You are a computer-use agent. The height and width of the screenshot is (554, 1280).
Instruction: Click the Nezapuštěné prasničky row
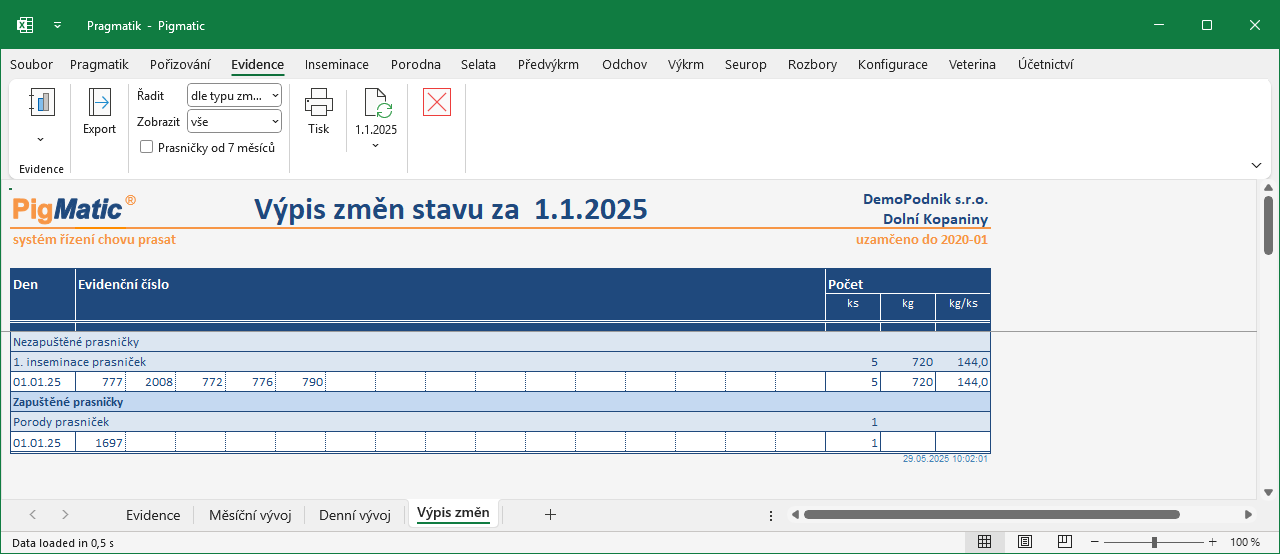coord(500,342)
